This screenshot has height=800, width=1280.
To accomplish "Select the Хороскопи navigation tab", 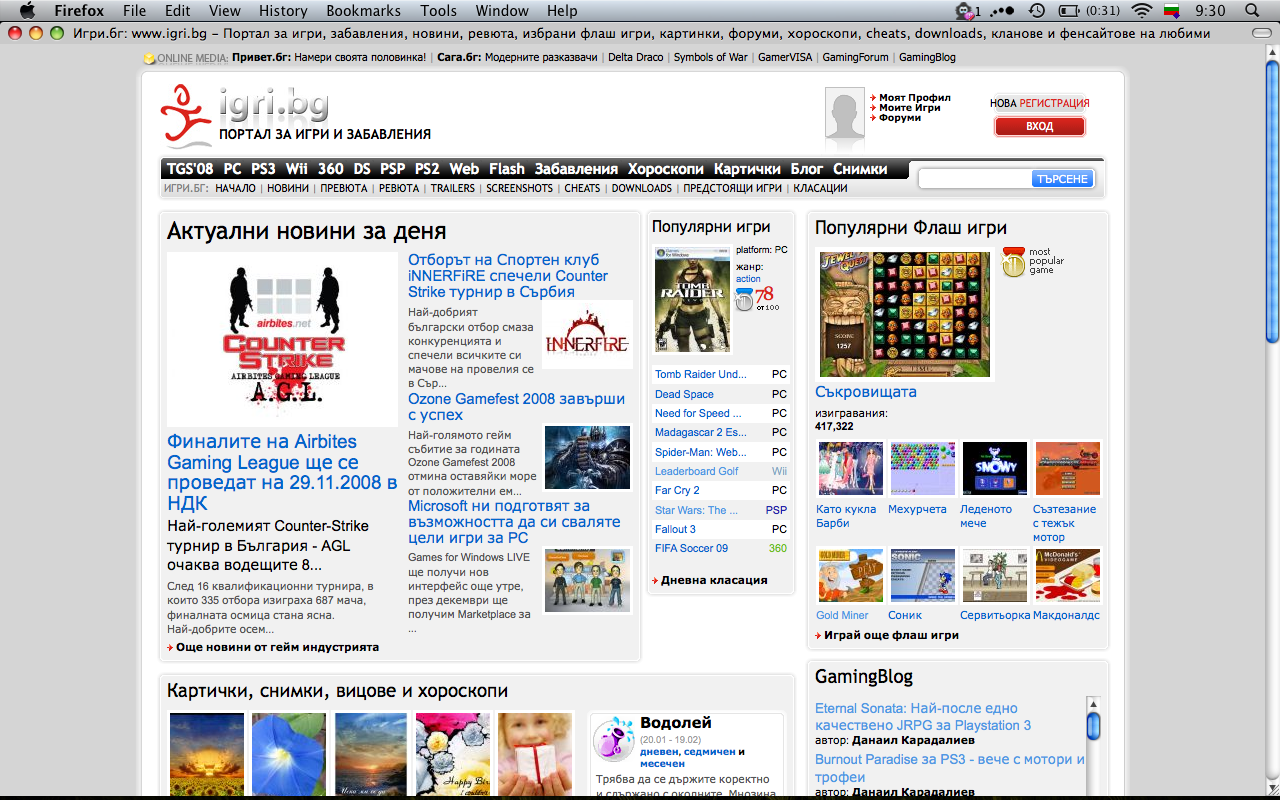I will 666,169.
